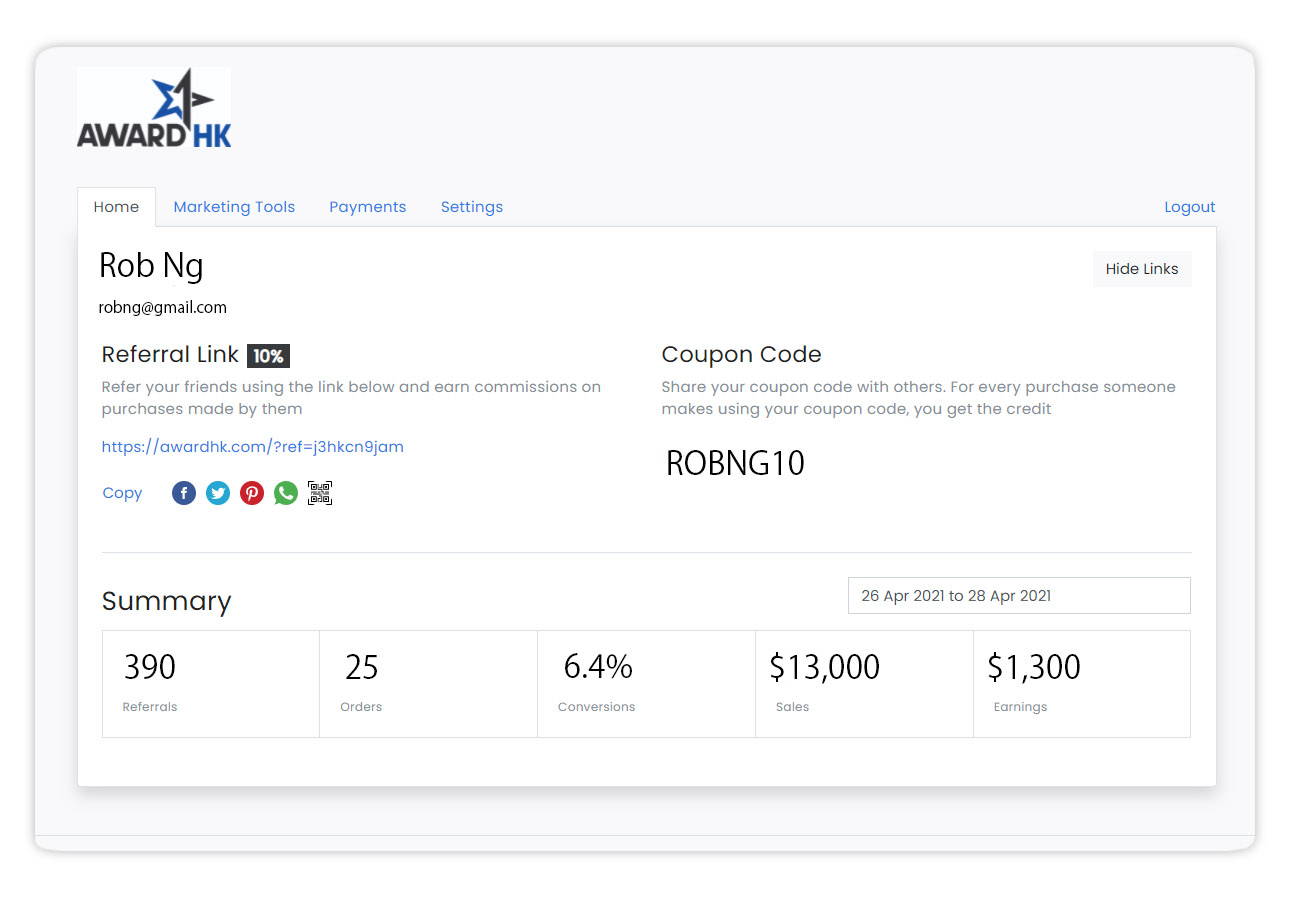
Task: Click the $1,300 Earnings stat
Action: [x=1082, y=684]
